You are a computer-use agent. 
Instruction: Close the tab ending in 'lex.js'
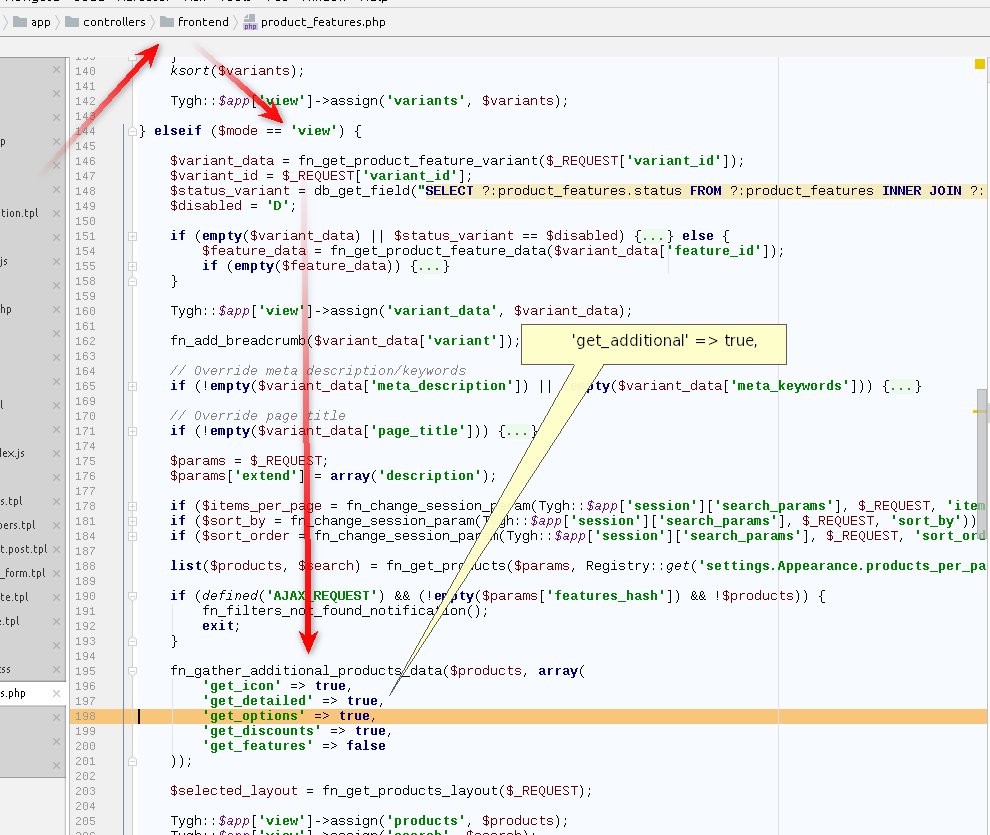56,453
